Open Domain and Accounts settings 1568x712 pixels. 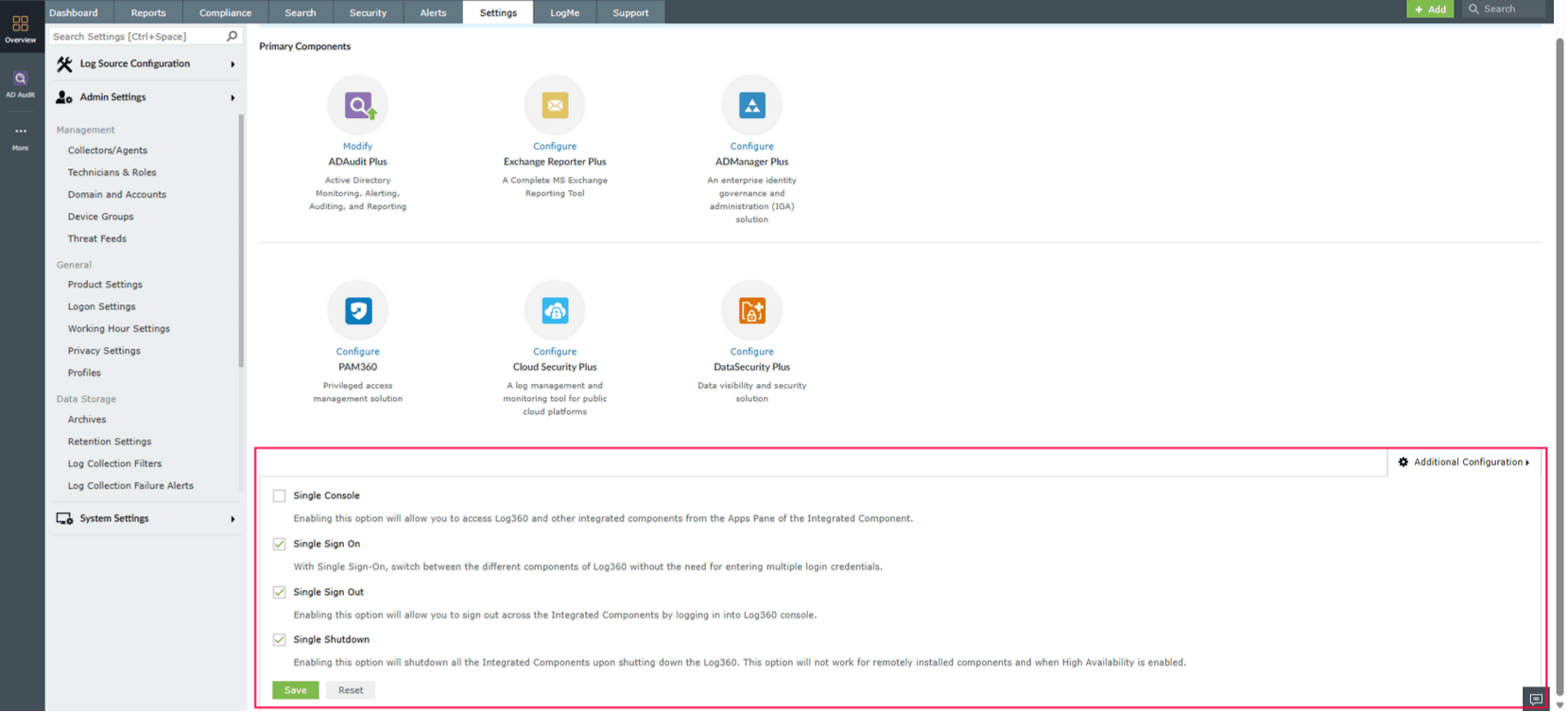coord(117,195)
